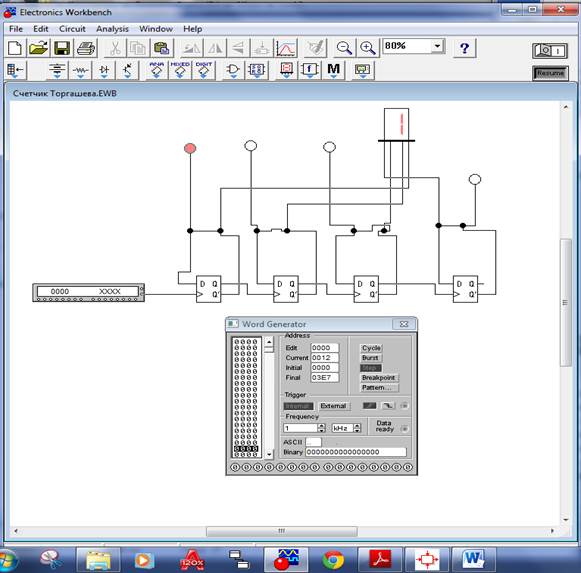The height and width of the screenshot is (573, 581).
Task: Click the Final address field 03E7
Action: coord(325,378)
